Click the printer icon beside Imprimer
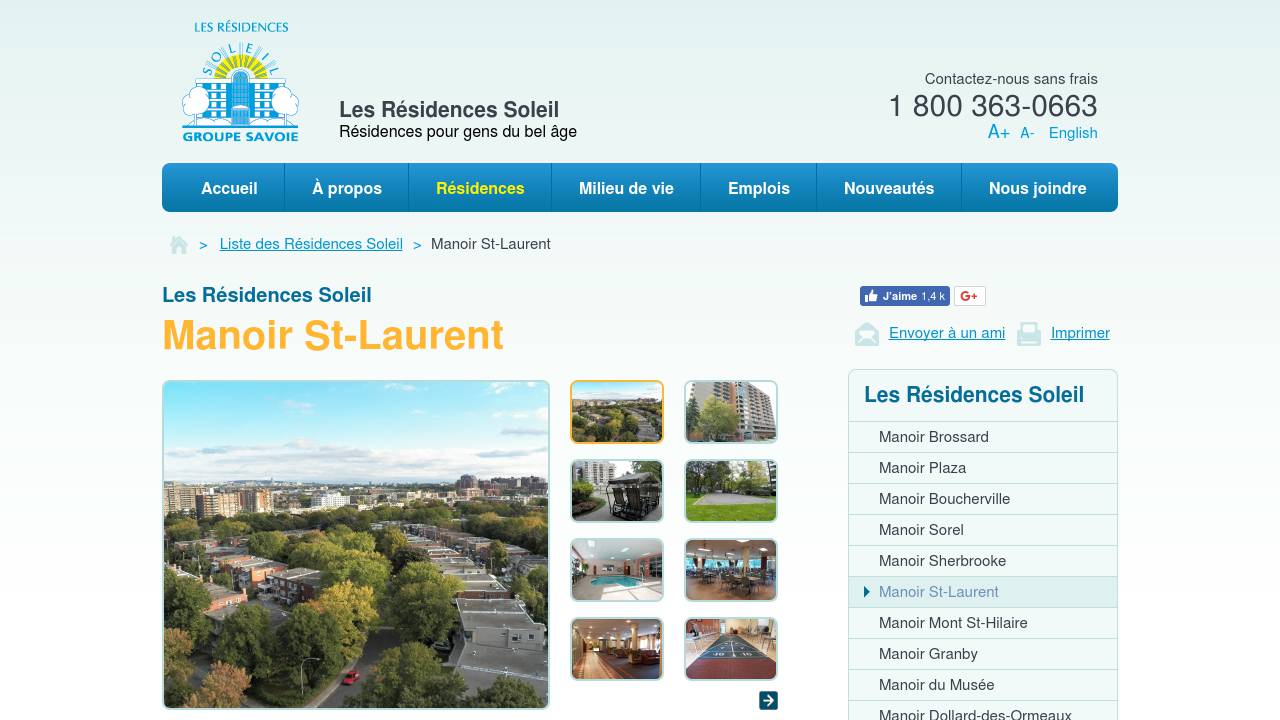 (x=1029, y=334)
